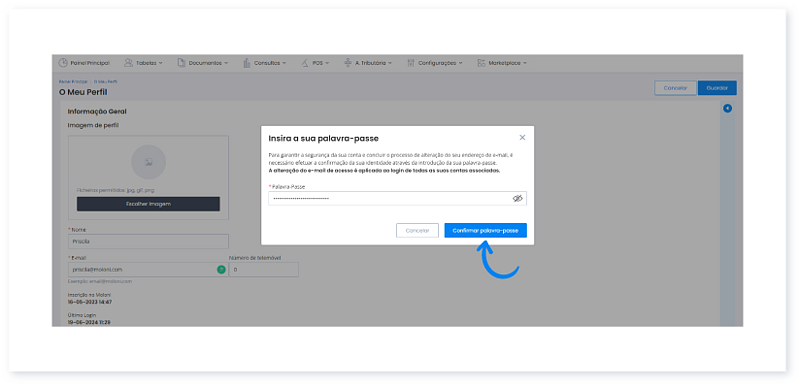Click the A. Tributária icon

[348, 63]
